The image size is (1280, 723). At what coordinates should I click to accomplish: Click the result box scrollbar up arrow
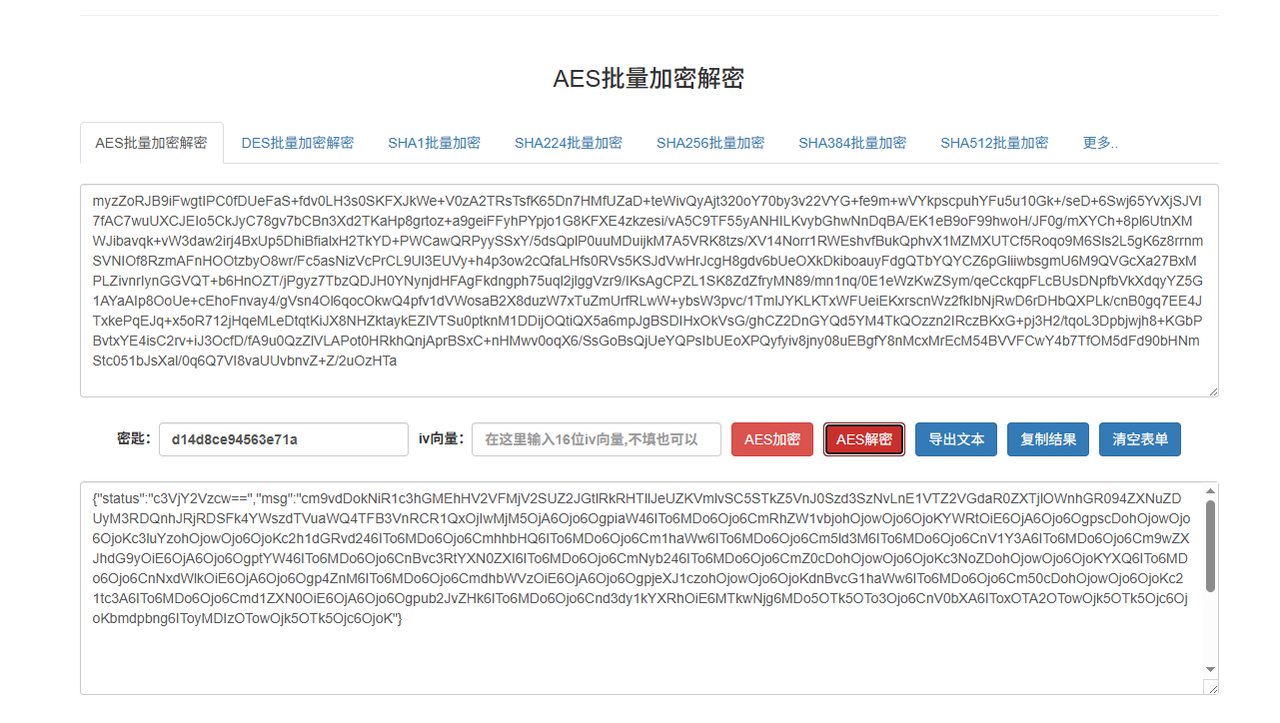tap(1210, 492)
